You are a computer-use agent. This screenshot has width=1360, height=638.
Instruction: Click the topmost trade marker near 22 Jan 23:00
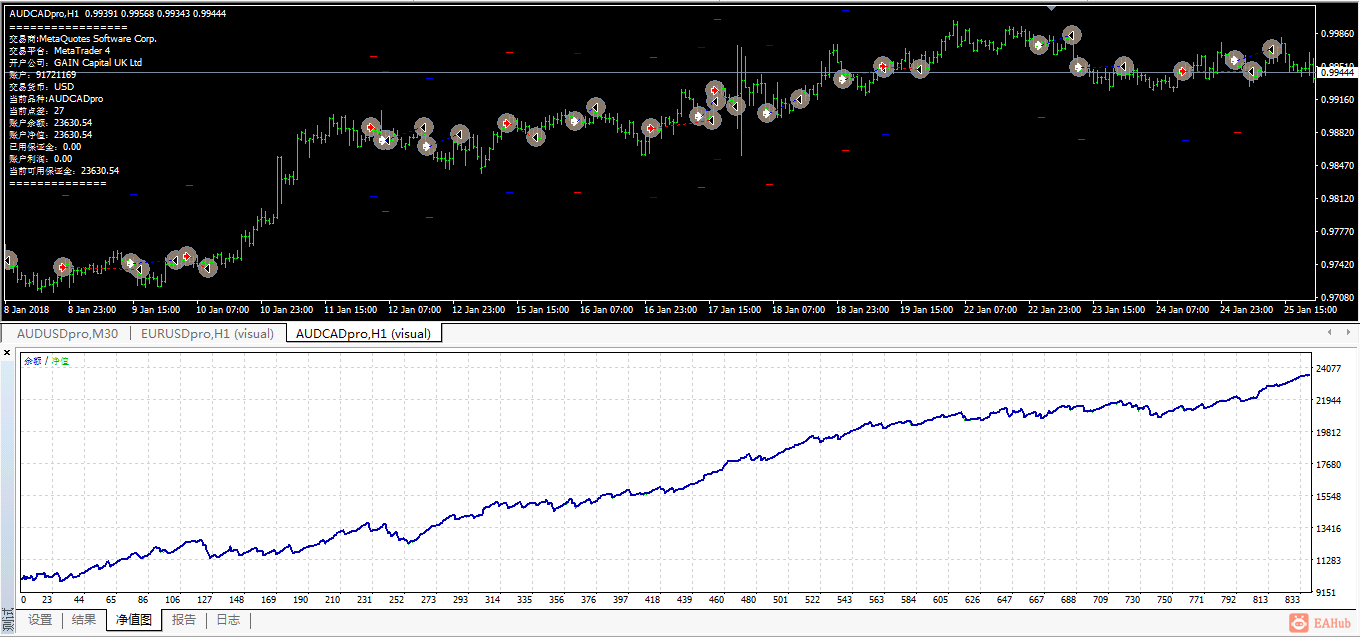tap(1071, 35)
